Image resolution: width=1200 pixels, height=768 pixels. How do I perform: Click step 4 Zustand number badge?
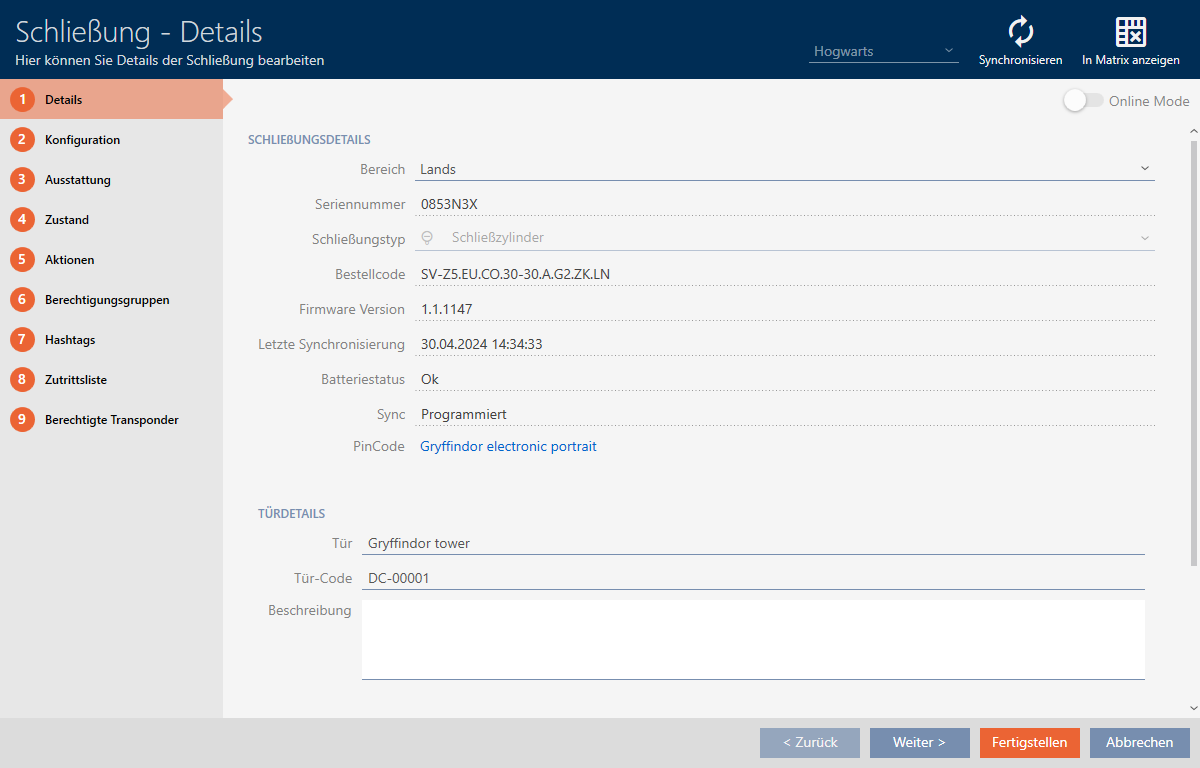[22, 220]
